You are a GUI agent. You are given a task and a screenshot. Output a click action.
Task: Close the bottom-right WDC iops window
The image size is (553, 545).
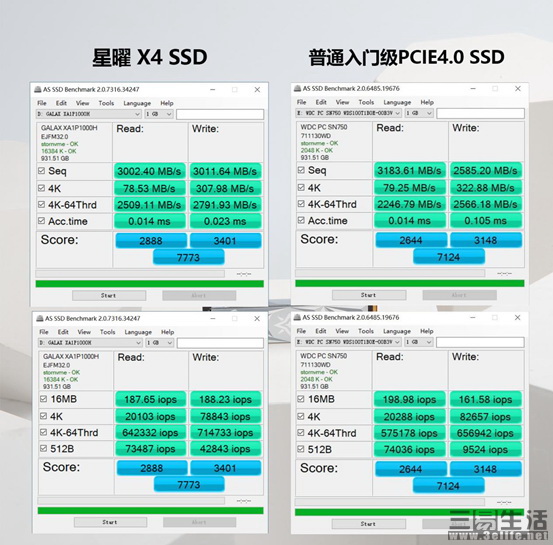coord(517,317)
